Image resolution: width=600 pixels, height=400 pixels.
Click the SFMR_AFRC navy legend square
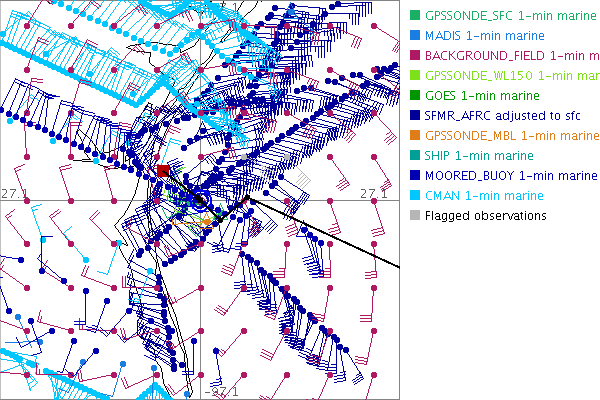[414, 115]
